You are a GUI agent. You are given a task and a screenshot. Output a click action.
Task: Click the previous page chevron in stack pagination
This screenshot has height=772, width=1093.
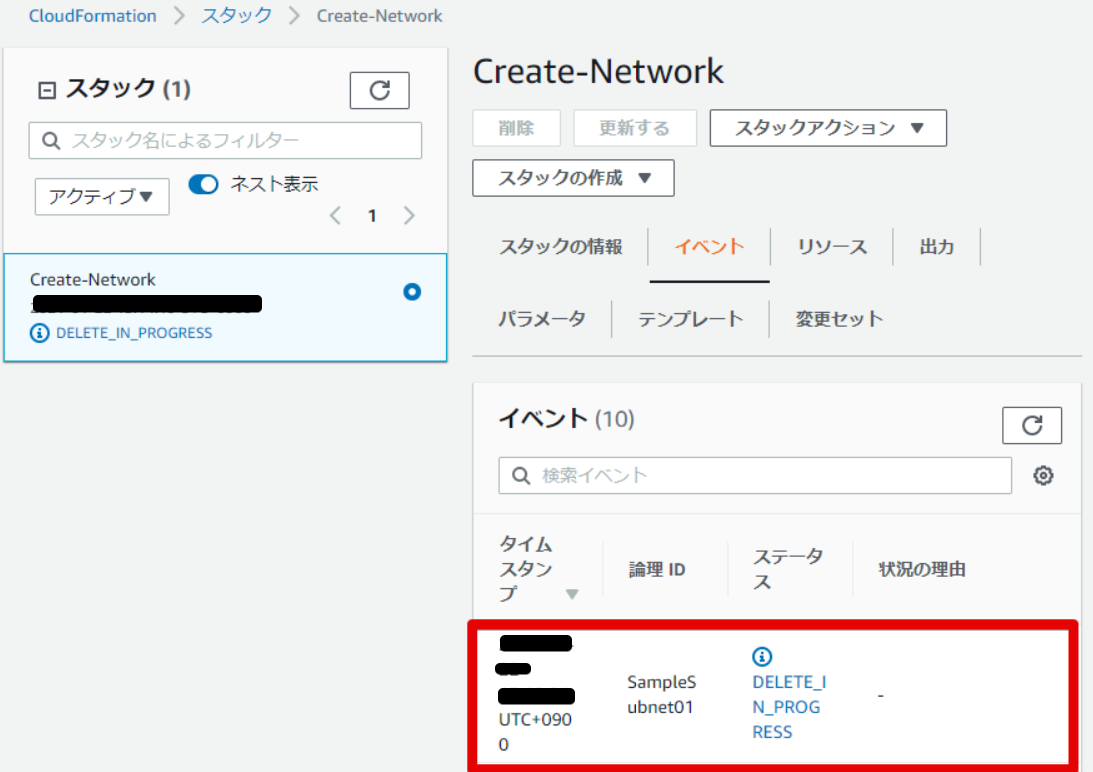click(x=336, y=214)
